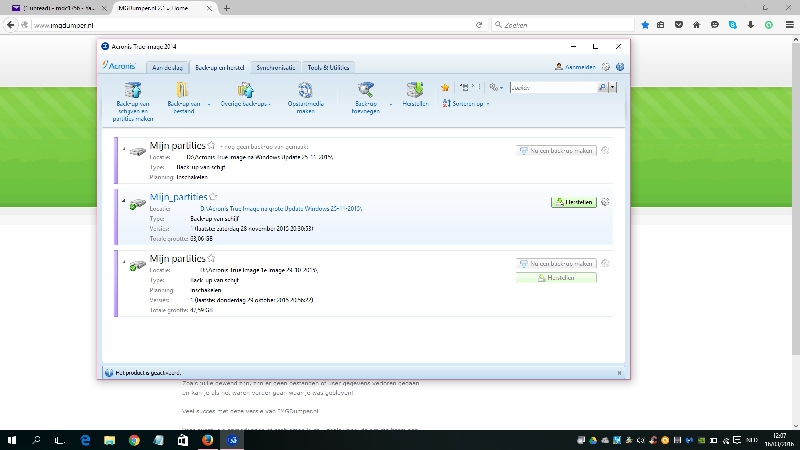Toggle favorite star of first Mijn partities entry

211,146
